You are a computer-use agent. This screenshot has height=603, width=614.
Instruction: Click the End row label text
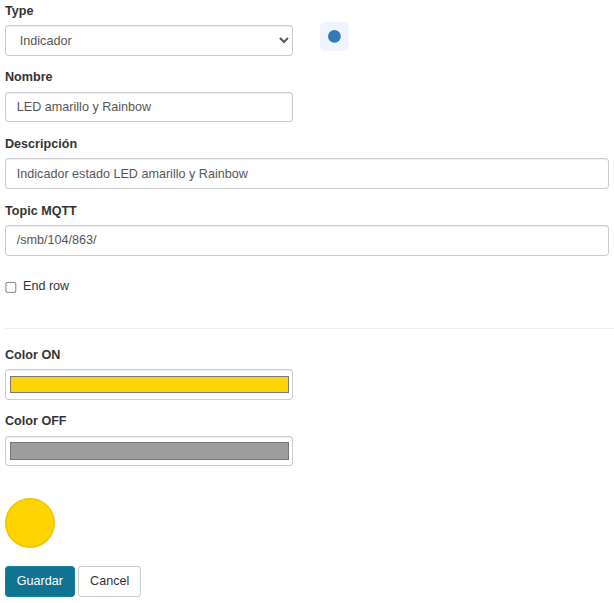46,286
